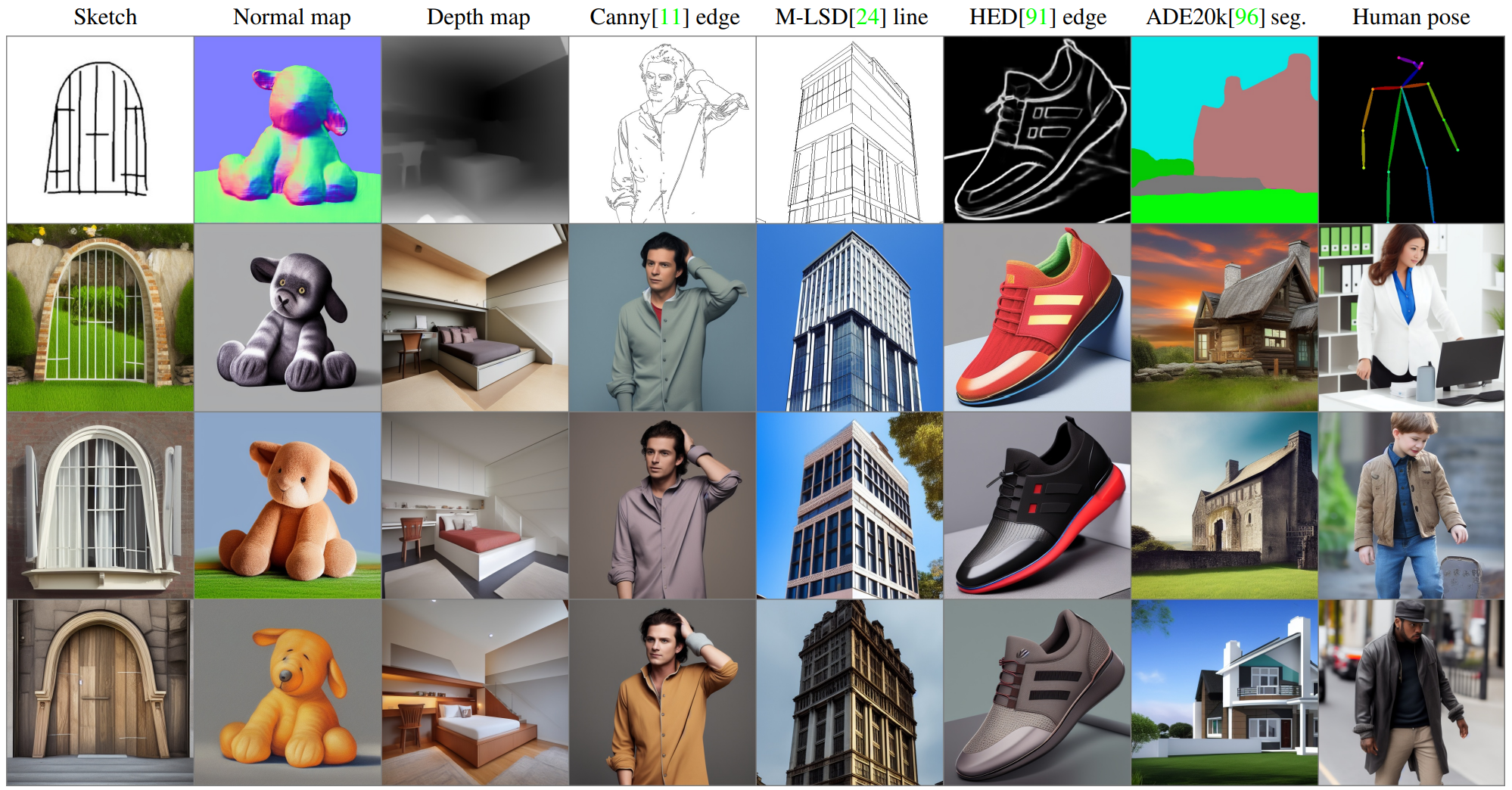Click the HED edge shoe outline image

pyautogui.click(x=1037, y=129)
